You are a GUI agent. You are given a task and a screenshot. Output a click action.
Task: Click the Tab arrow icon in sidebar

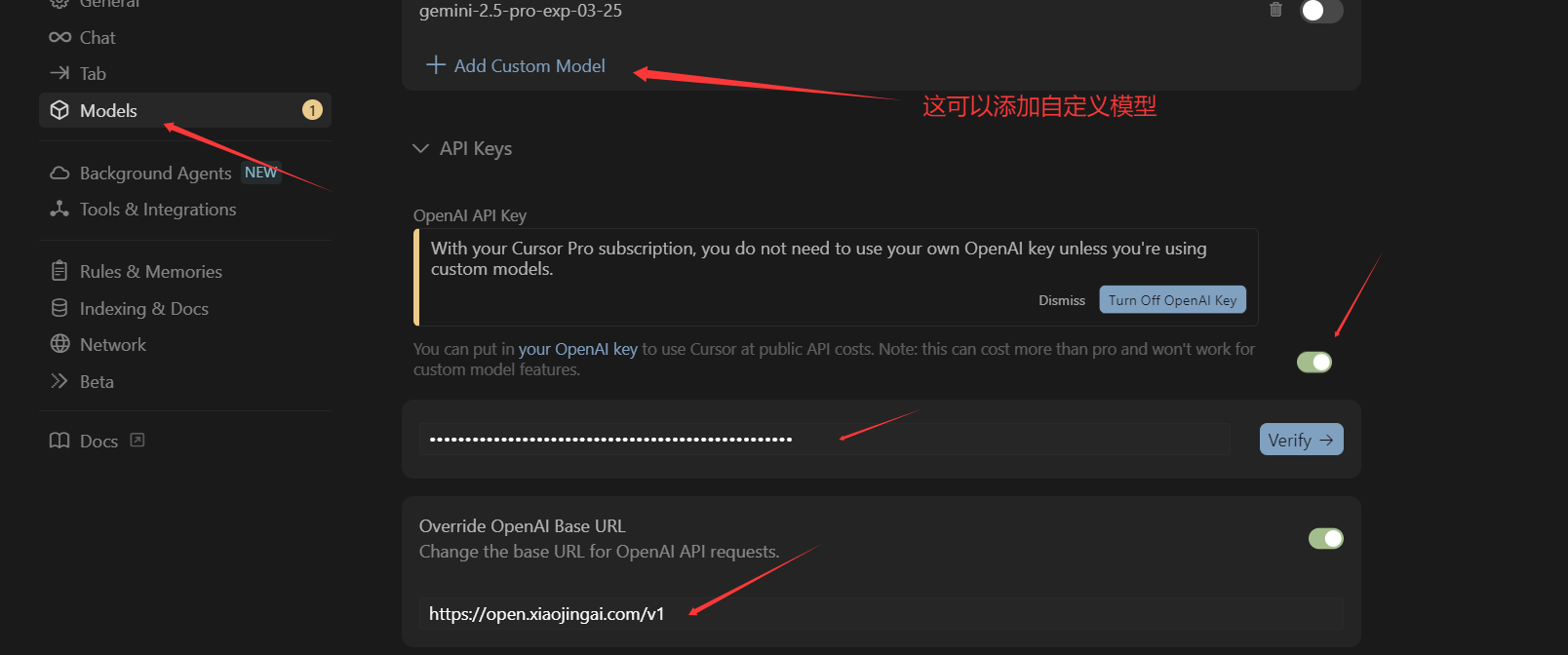pos(59,73)
